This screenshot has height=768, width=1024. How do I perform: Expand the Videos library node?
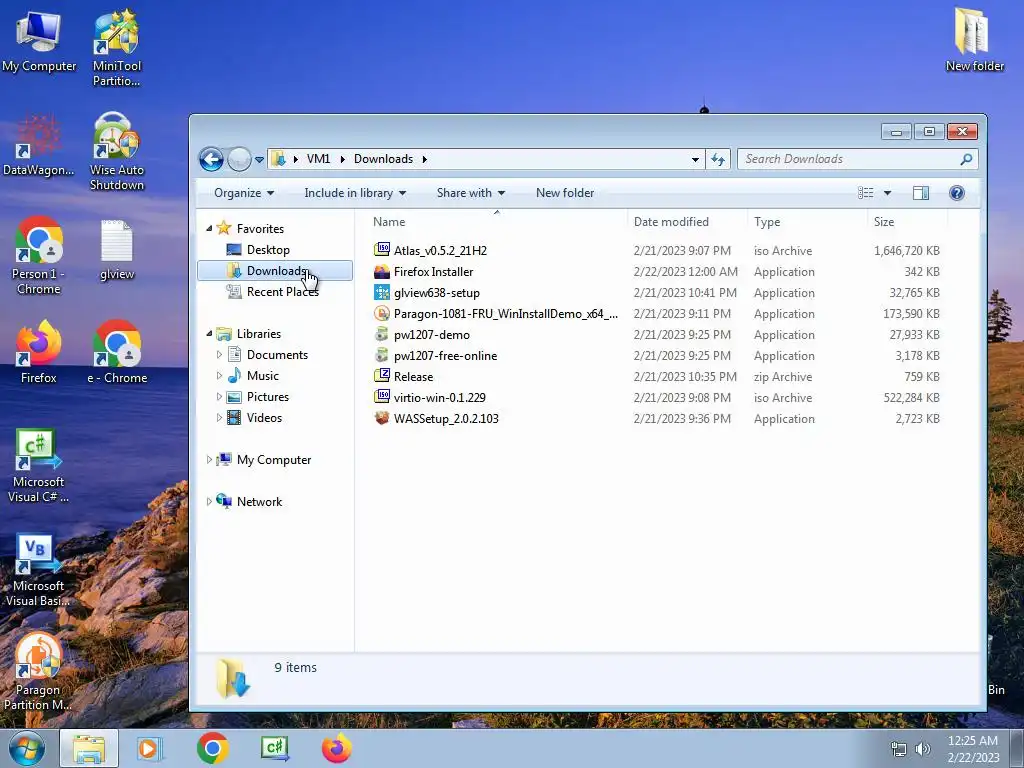(x=219, y=417)
